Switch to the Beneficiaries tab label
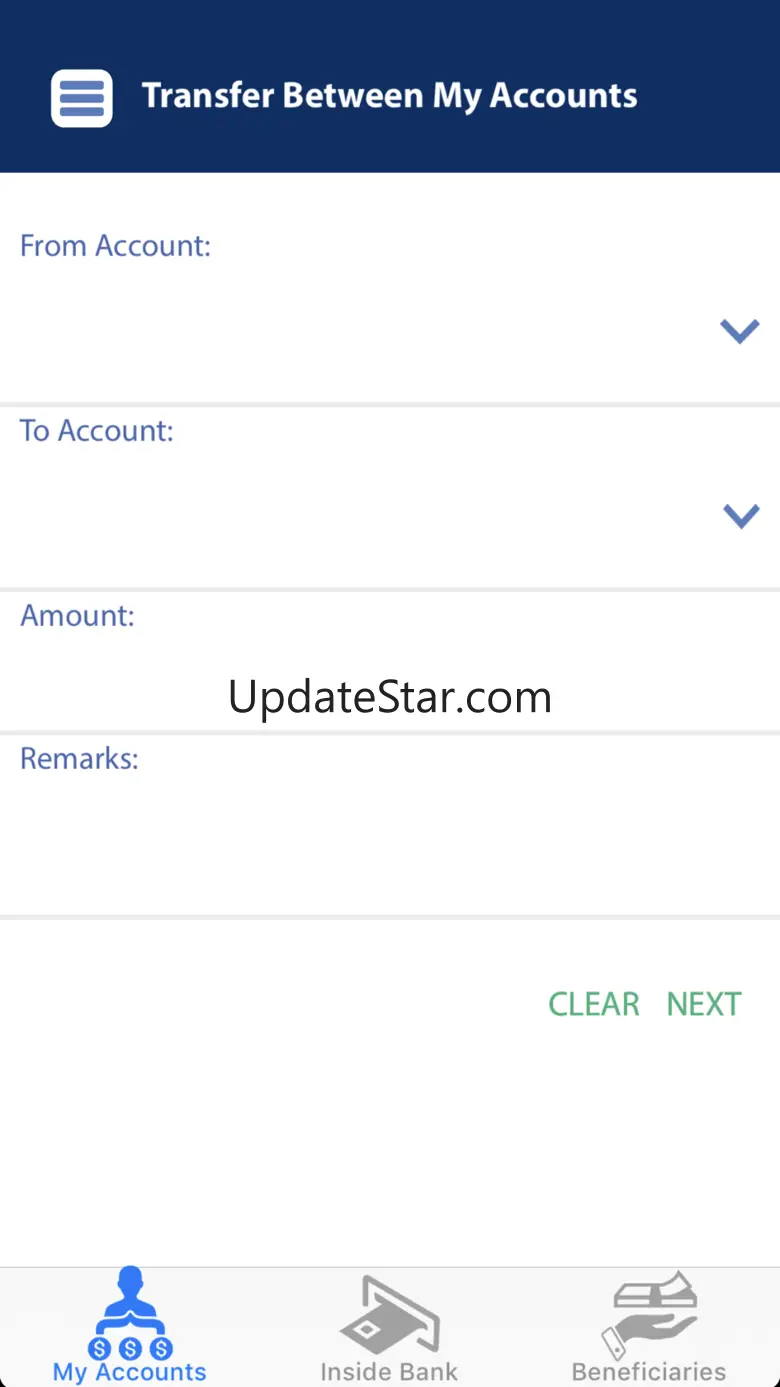Image resolution: width=780 pixels, height=1387 pixels. pyautogui.click(x=649, y=1372)
